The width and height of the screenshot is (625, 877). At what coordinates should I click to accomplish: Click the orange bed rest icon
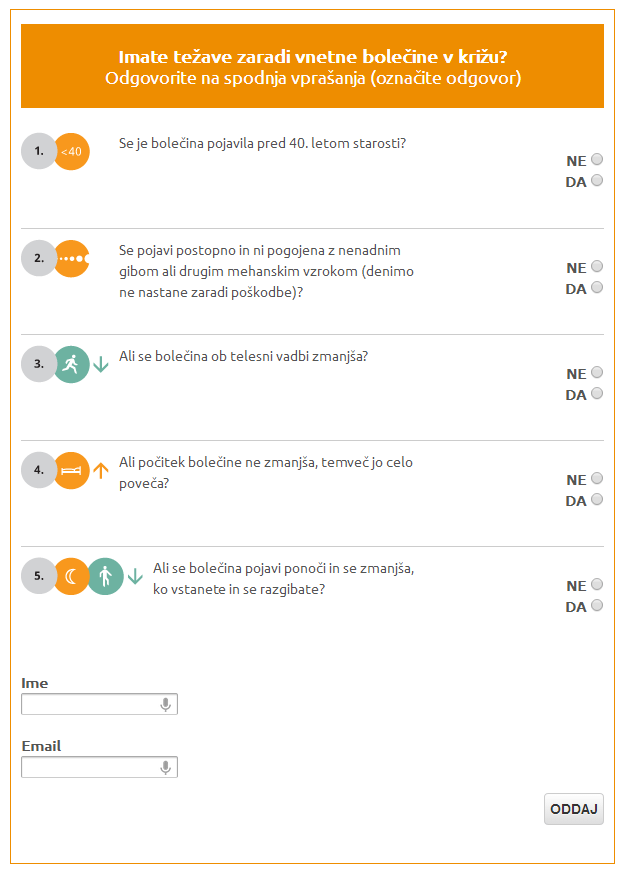point(72,470)
